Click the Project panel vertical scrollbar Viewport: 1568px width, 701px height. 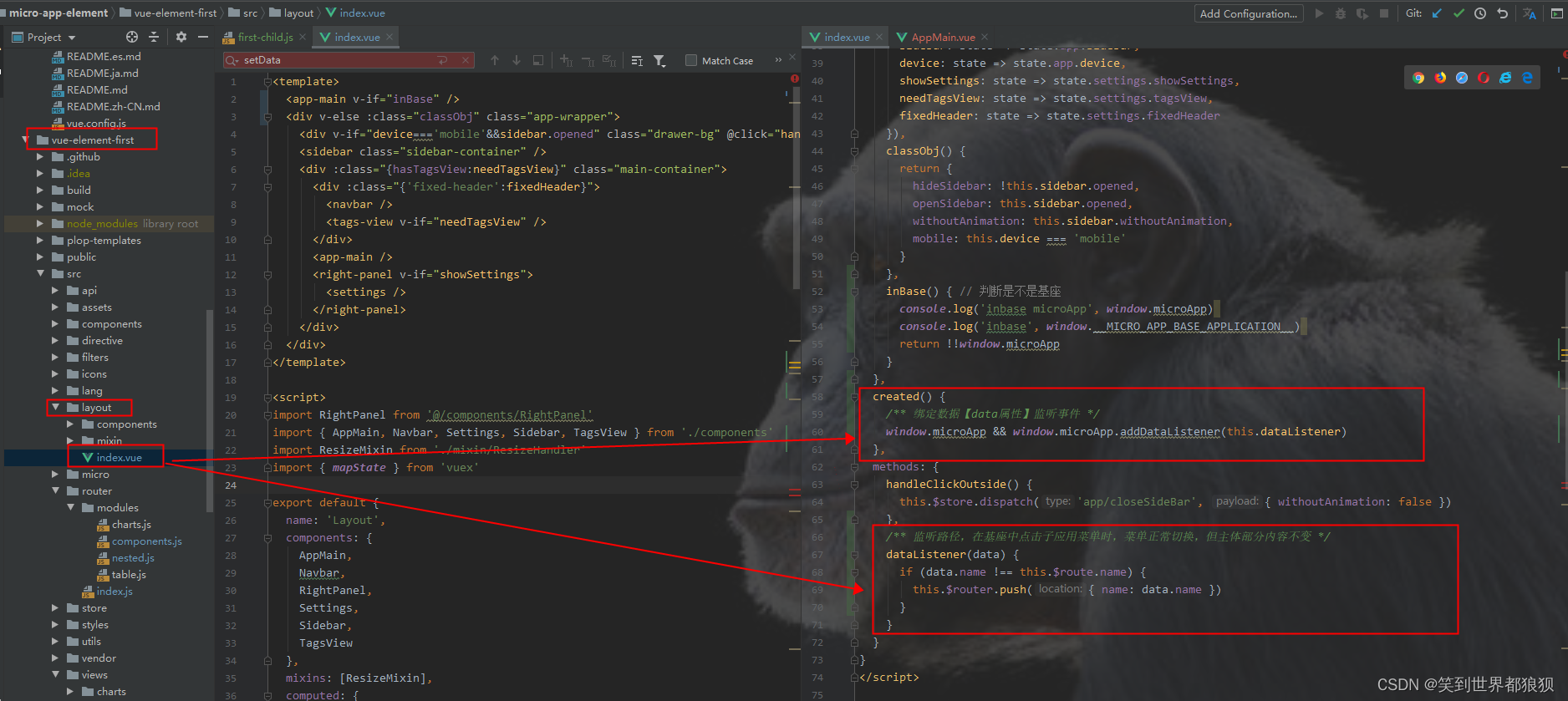209,409
